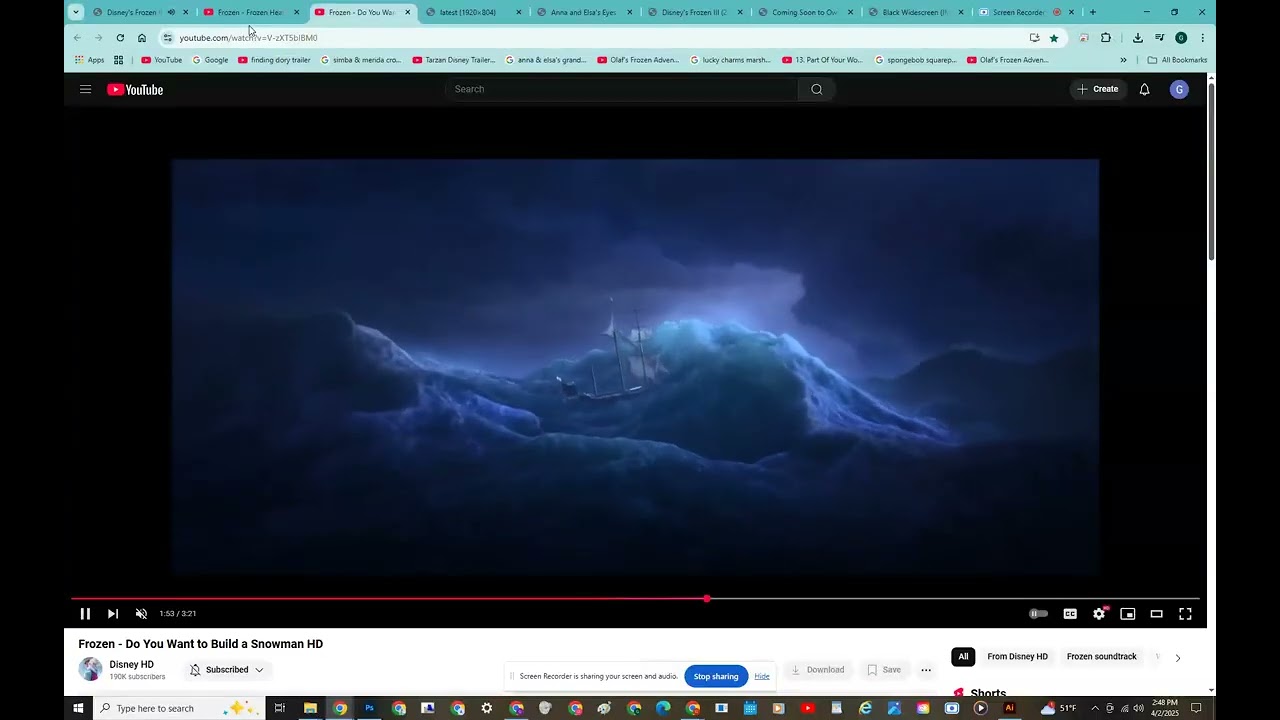Click the Windows taskbar search box

(180, 708)
